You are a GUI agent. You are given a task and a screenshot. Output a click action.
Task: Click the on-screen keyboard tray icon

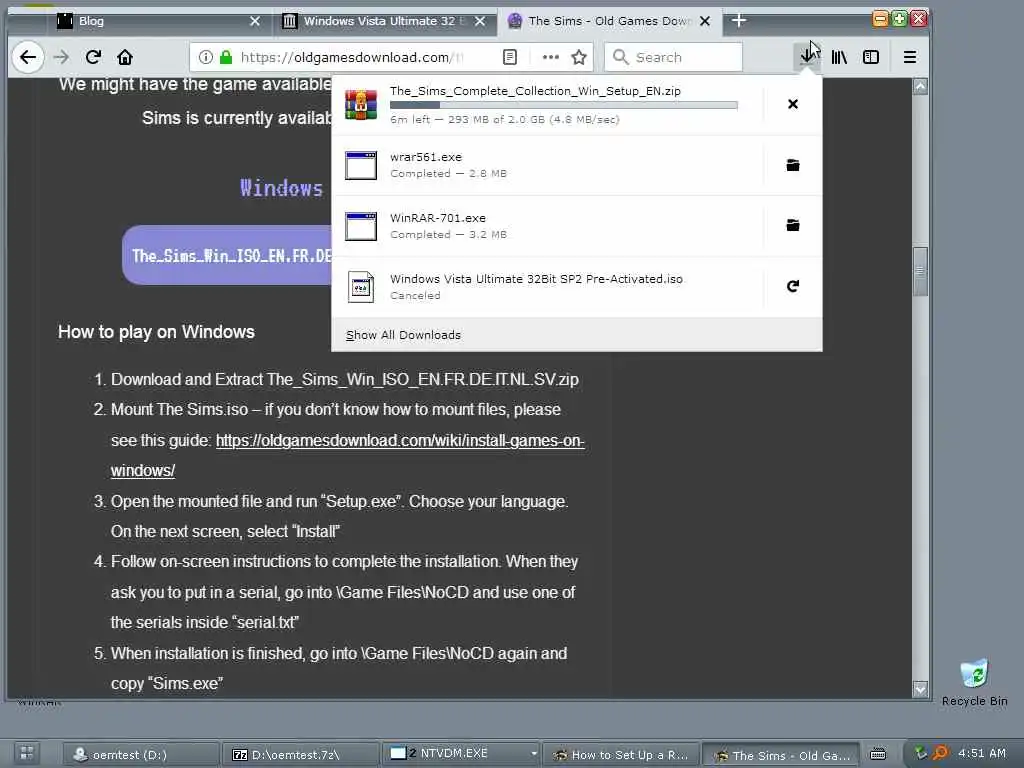click(878, 754)
